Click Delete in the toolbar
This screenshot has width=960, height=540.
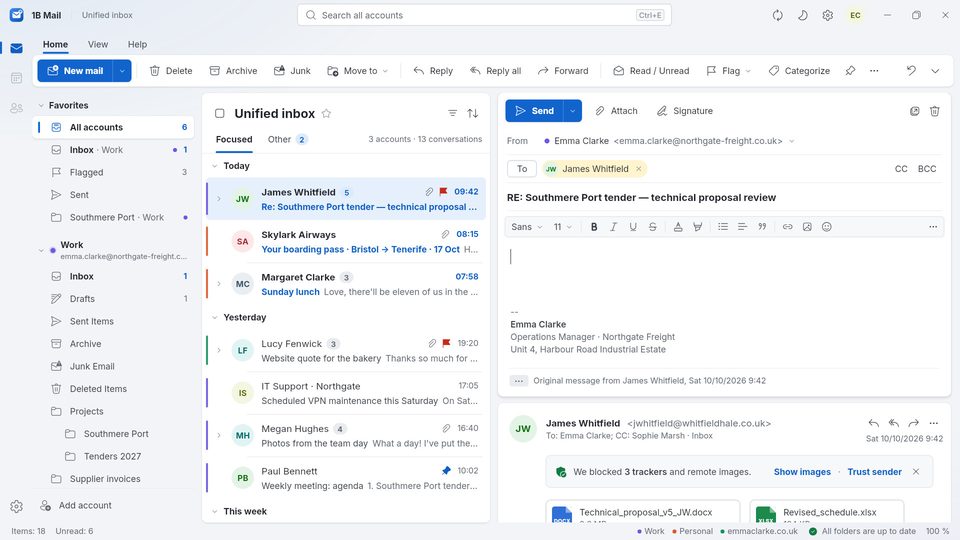click(x=171, y=71)
